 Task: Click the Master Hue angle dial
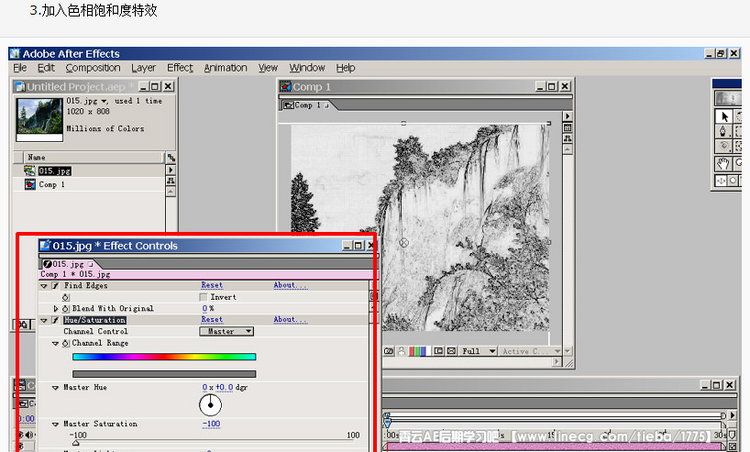tap(210, 405)
